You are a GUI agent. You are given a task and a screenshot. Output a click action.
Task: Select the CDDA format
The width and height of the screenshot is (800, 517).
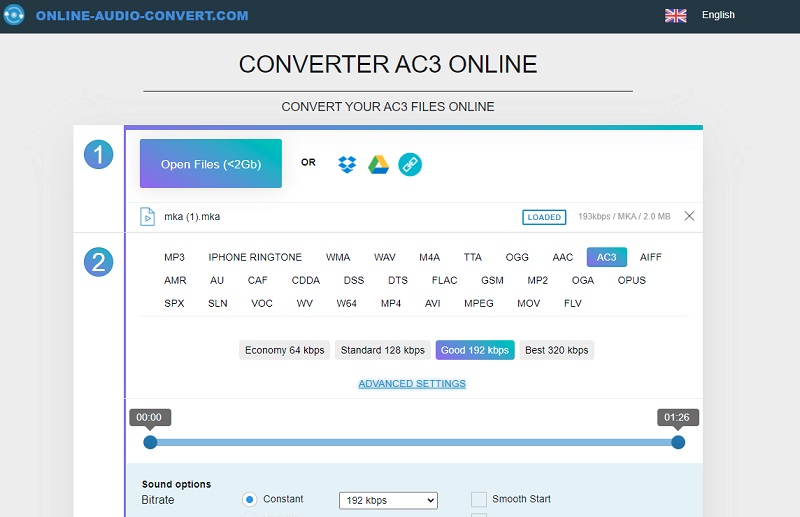pos(306,280)
